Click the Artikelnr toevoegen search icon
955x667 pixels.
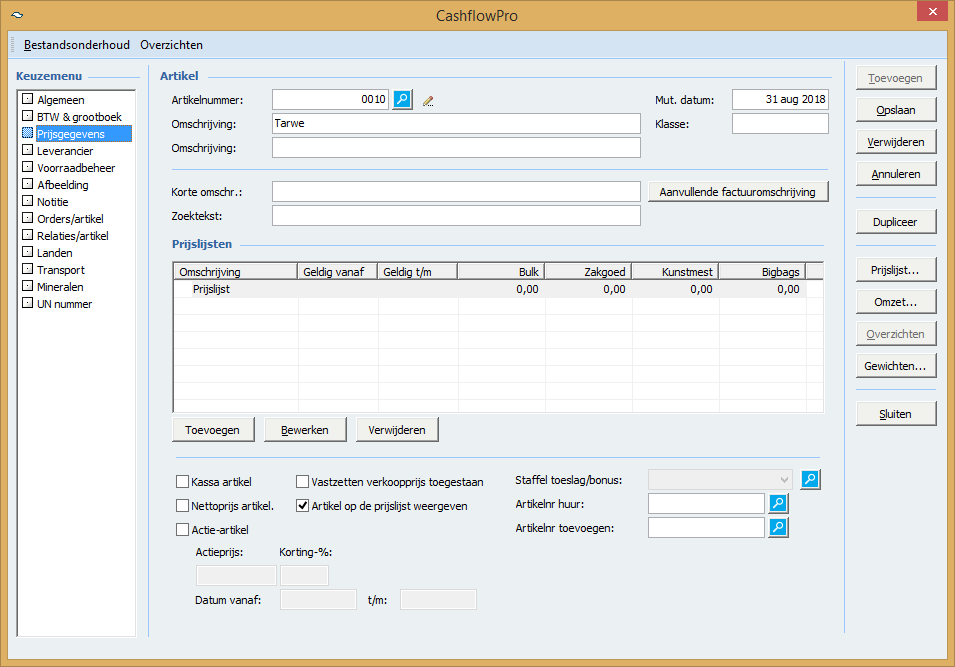coord(778,528)
